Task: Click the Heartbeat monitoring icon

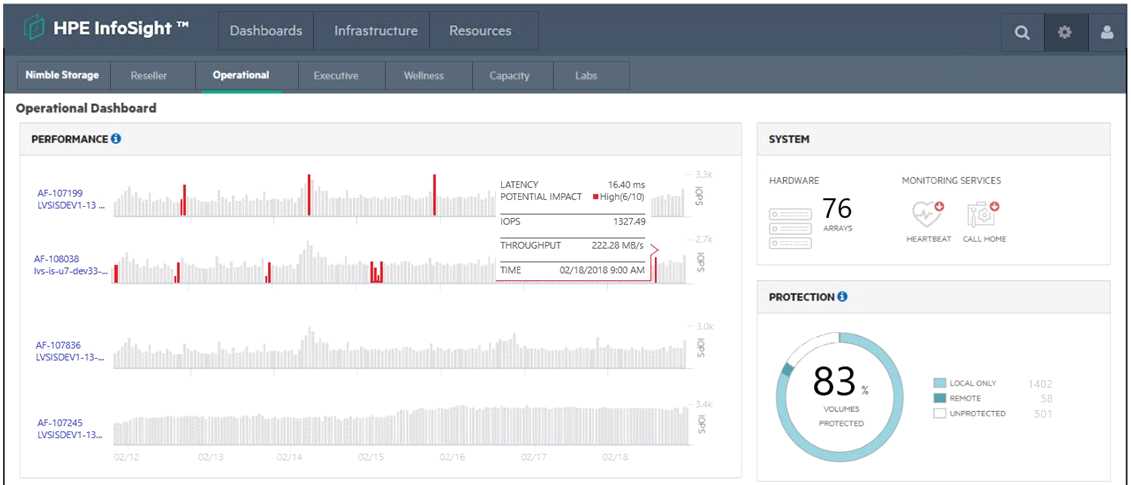Action: coord(926,216)
